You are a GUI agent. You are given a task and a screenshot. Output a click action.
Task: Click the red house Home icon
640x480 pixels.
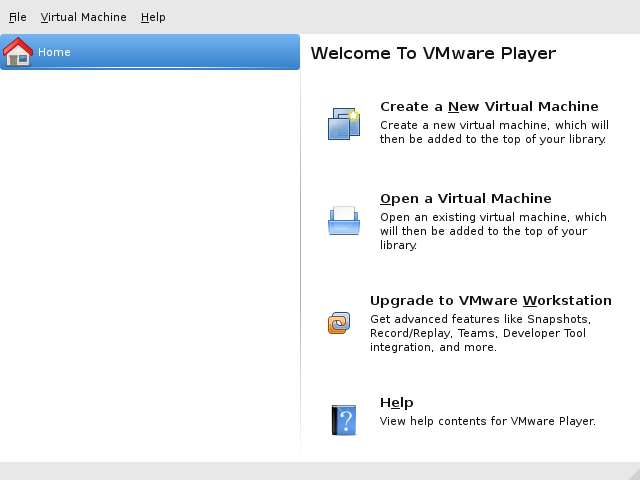18,52
